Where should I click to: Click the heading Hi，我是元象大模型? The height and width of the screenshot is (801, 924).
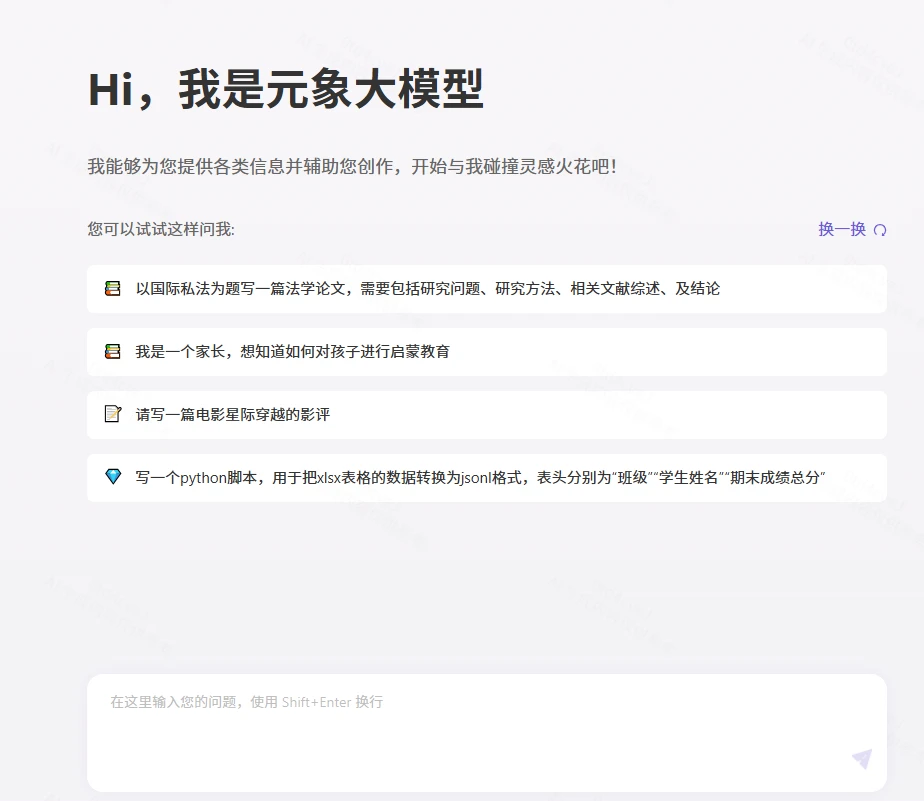coord(286,89)
